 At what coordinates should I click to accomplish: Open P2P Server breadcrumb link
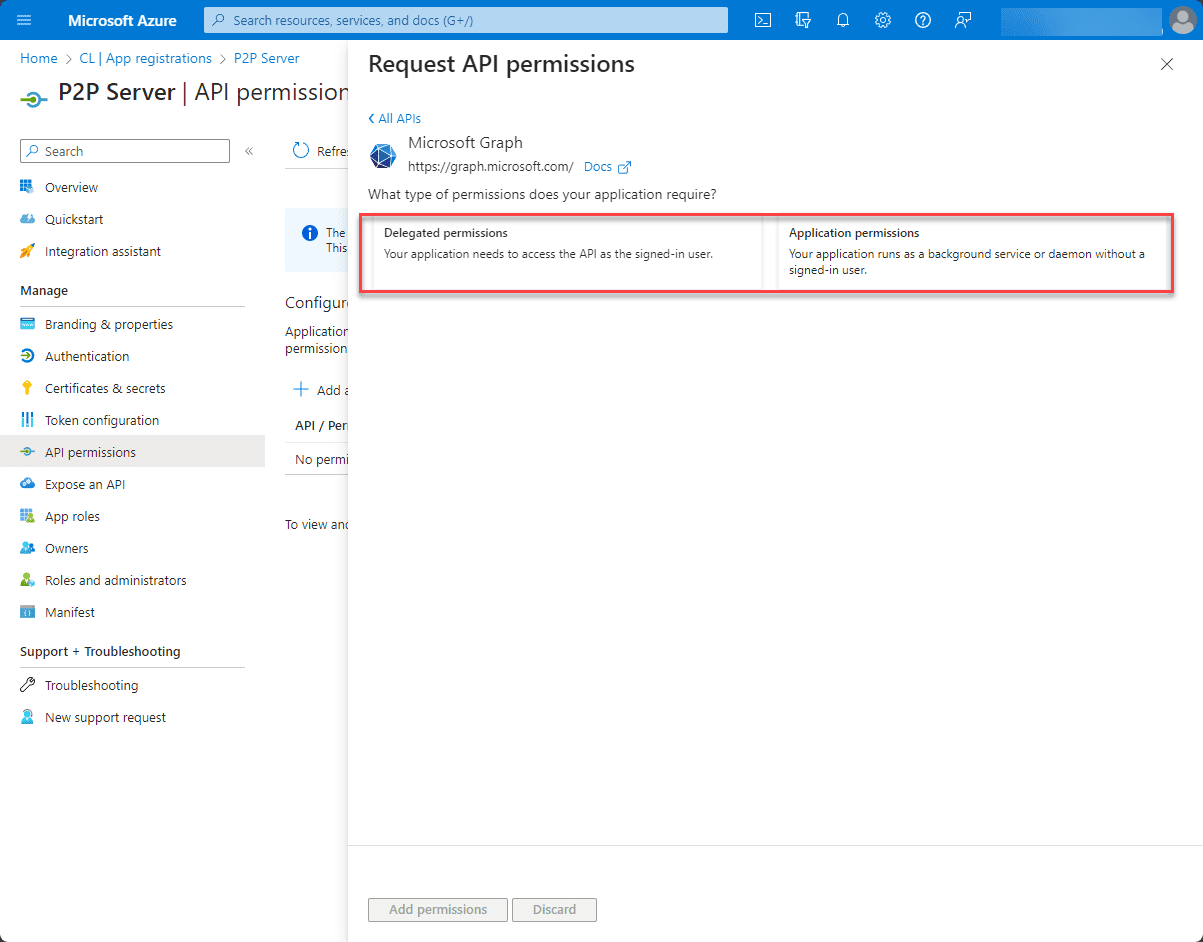point(267,58)
